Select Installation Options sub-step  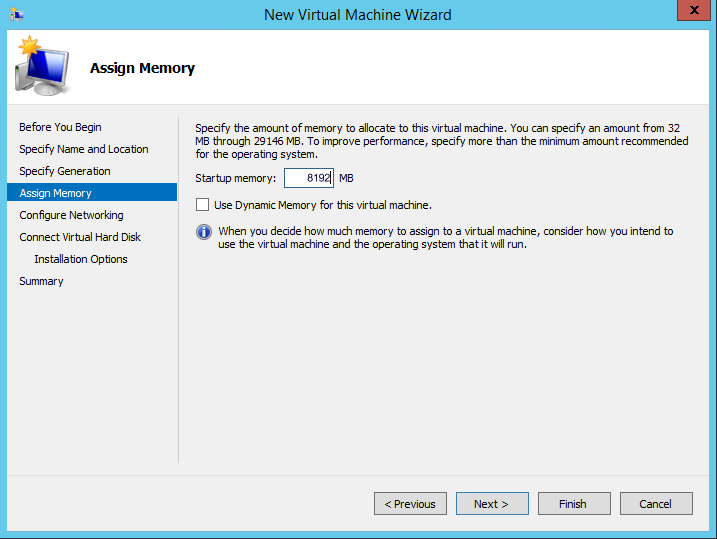81,259
